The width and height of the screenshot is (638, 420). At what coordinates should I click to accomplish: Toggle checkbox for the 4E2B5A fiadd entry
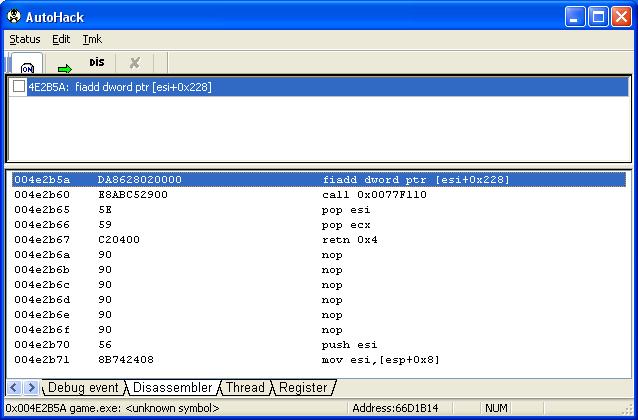tap(19, 87)
